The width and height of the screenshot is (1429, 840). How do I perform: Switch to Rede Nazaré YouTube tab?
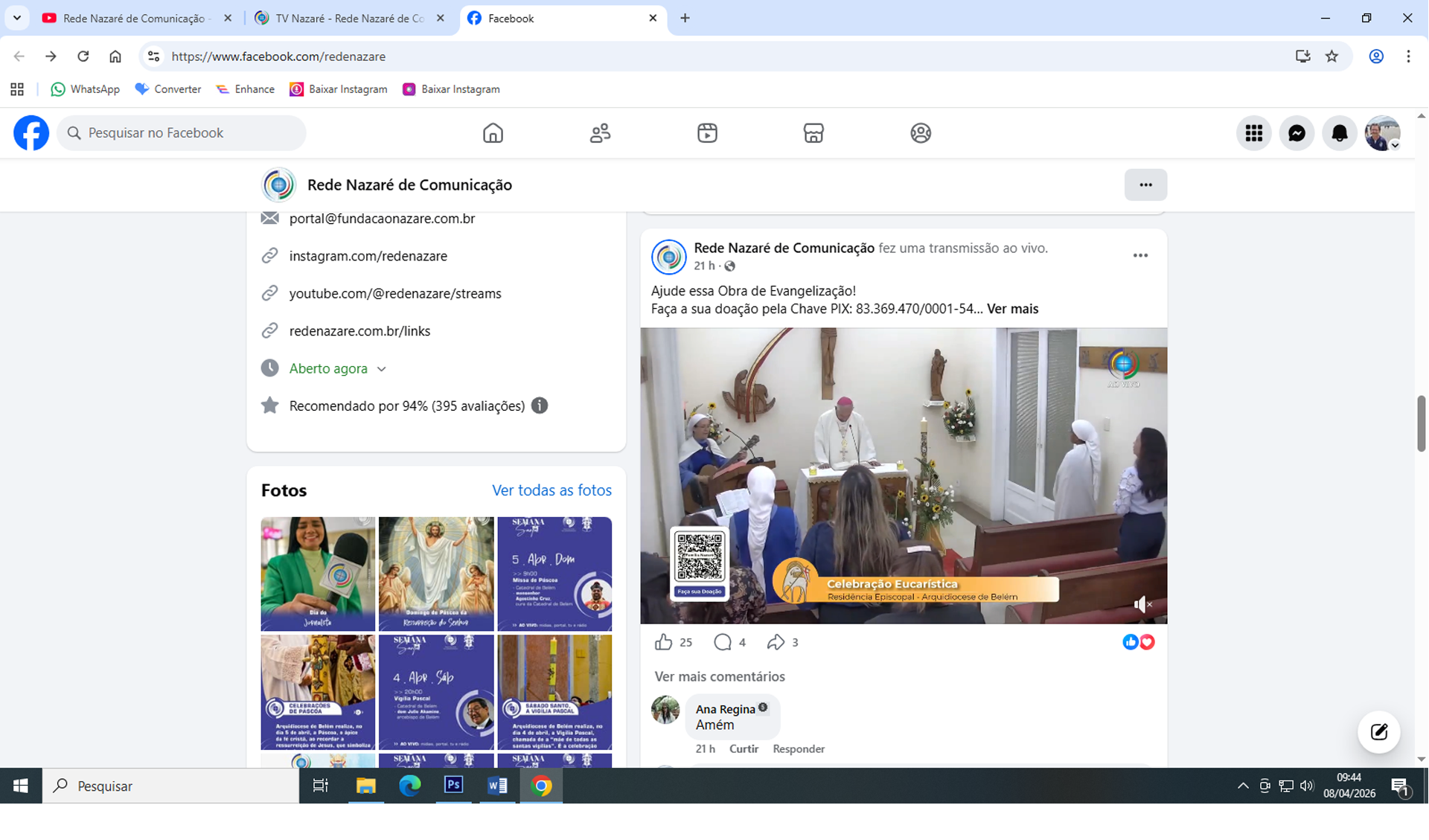(x=134, y=18)
